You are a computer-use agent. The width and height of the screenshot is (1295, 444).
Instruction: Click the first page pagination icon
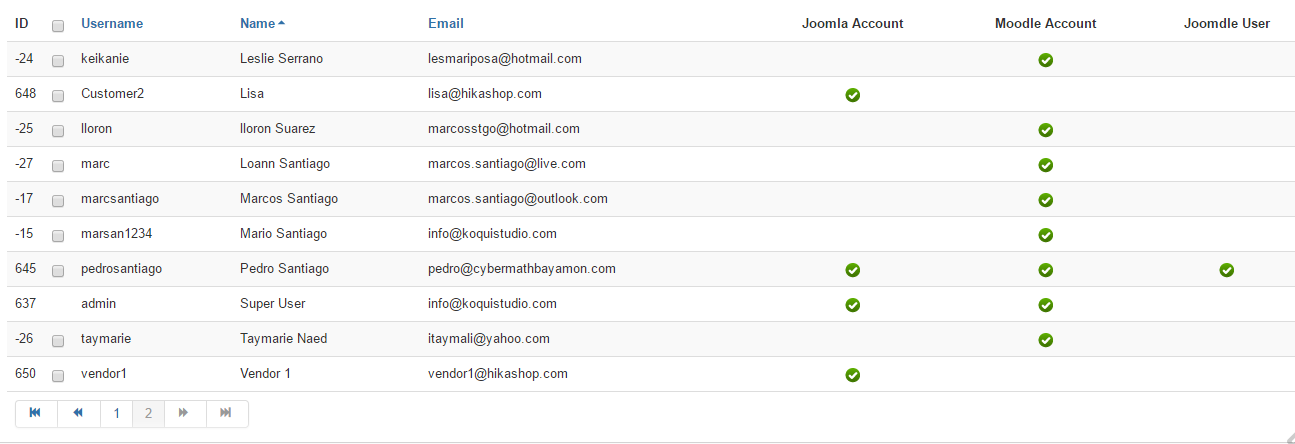click(36, 413)
